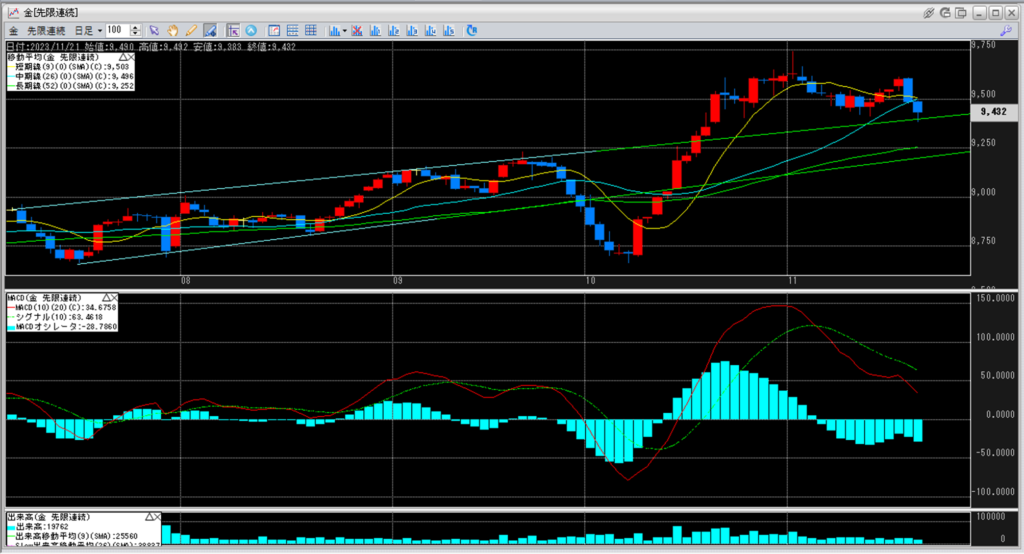Click the title bar reload icon
This screenshot has height=554, width=1024.
click(945, 12)
